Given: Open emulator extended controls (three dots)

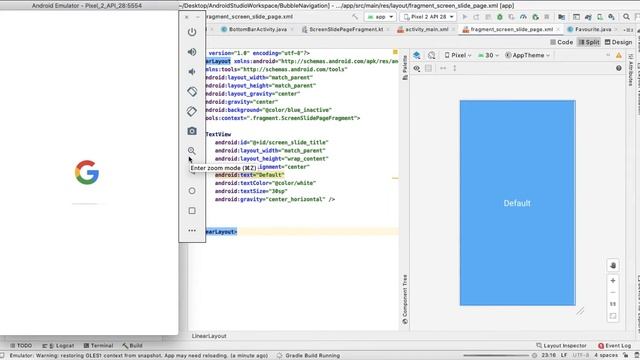Looking at the screenshot, I should (x=192, y=231).
